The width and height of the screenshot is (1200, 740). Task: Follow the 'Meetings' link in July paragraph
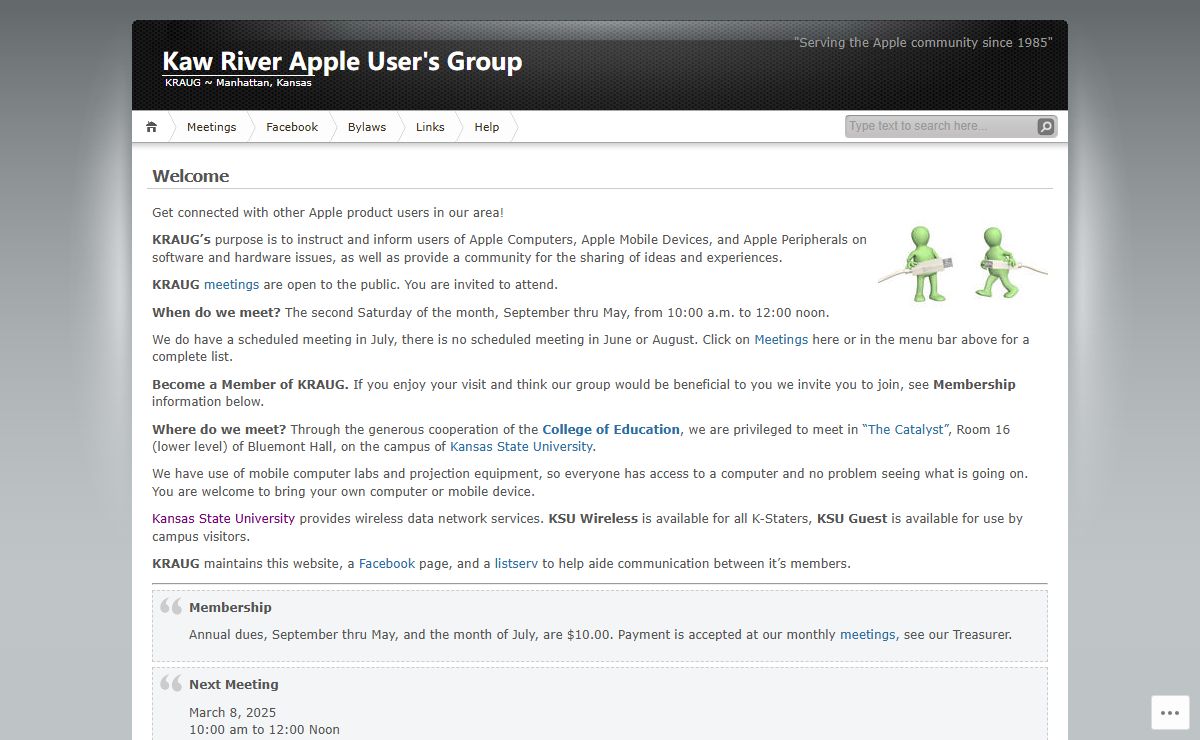pos(781,340)
